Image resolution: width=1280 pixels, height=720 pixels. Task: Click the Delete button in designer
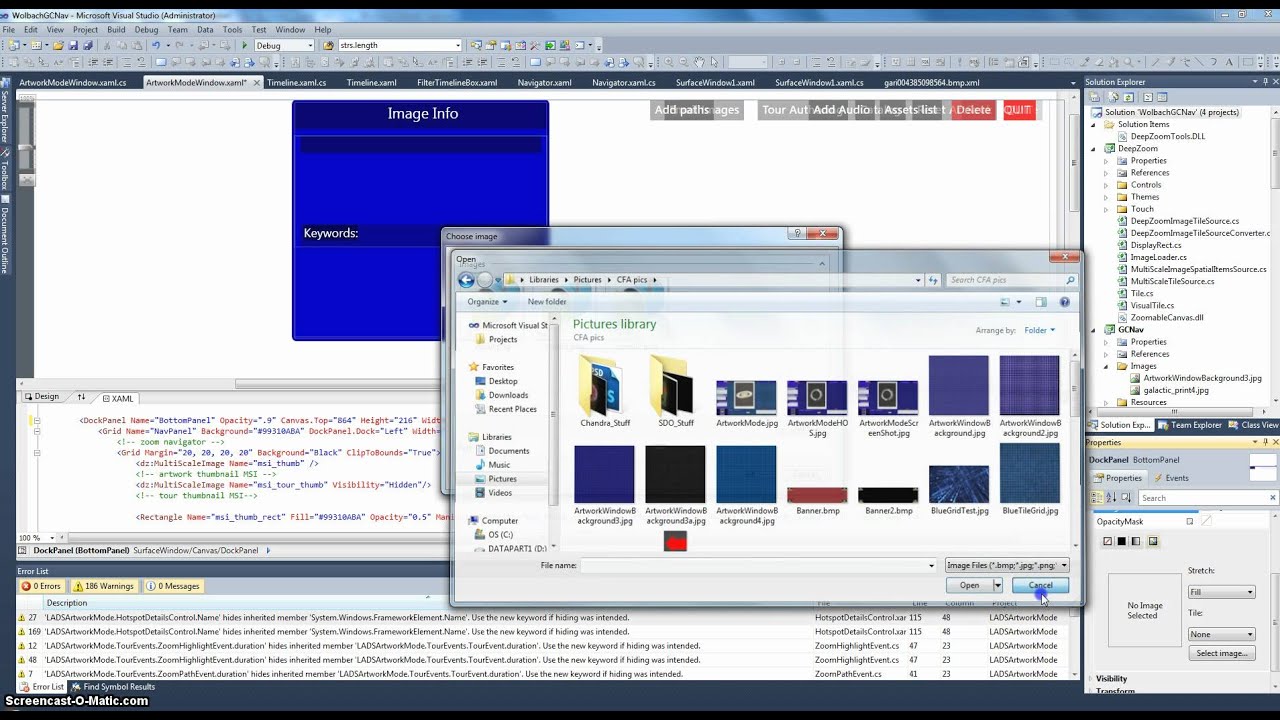[x=973, y=110]
